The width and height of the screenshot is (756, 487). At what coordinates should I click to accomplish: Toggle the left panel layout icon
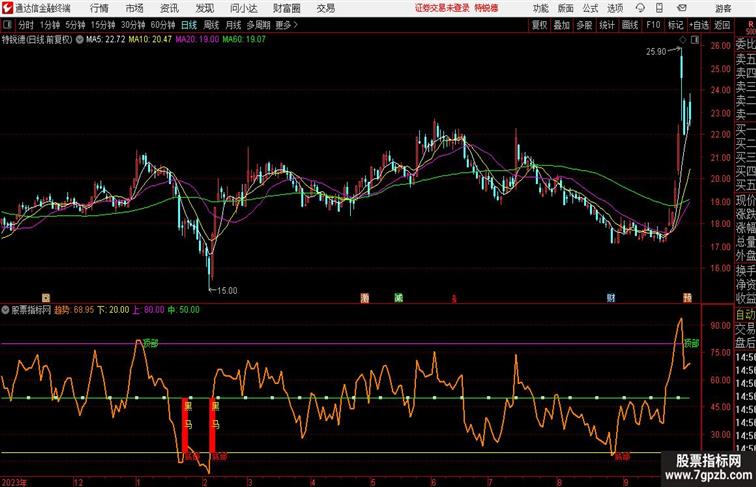click(7, 25)
